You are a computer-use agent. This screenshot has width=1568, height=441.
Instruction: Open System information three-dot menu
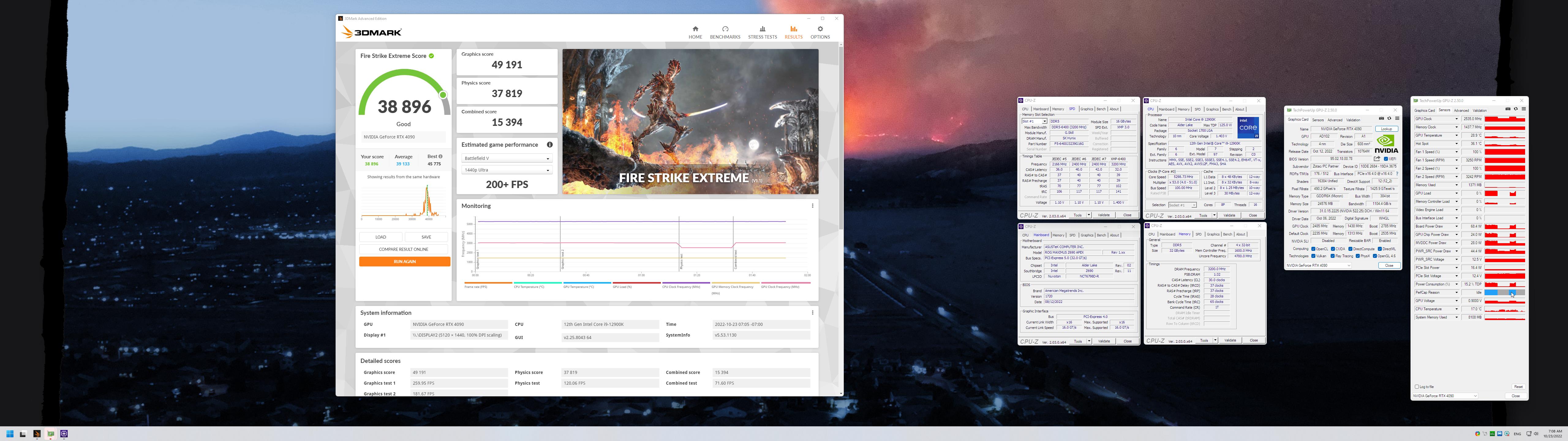pyautogui.click(x=812, y=312)
